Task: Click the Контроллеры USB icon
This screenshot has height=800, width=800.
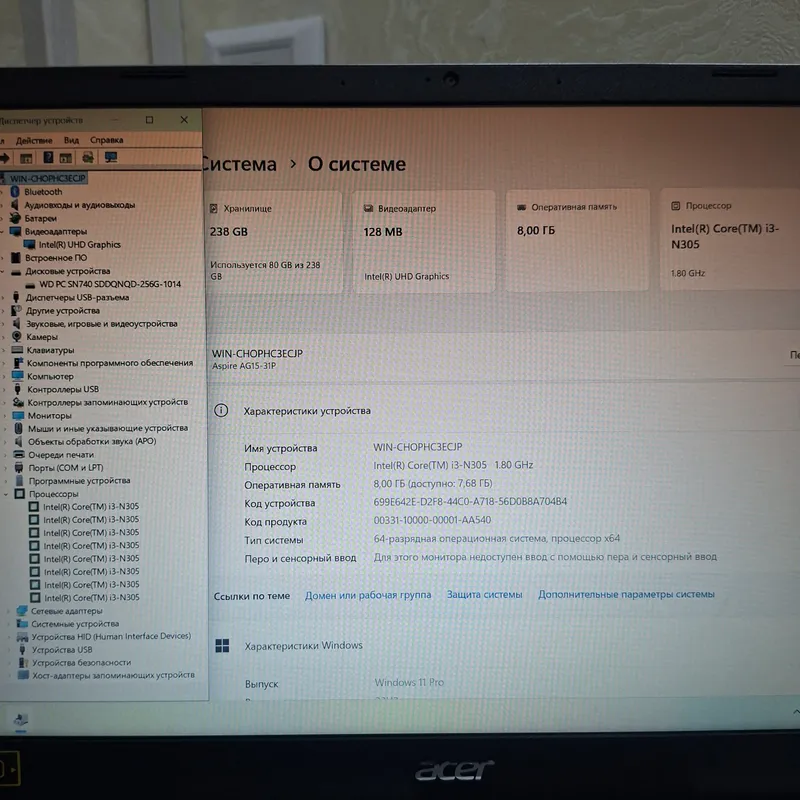Action: (x=17, y=389)
